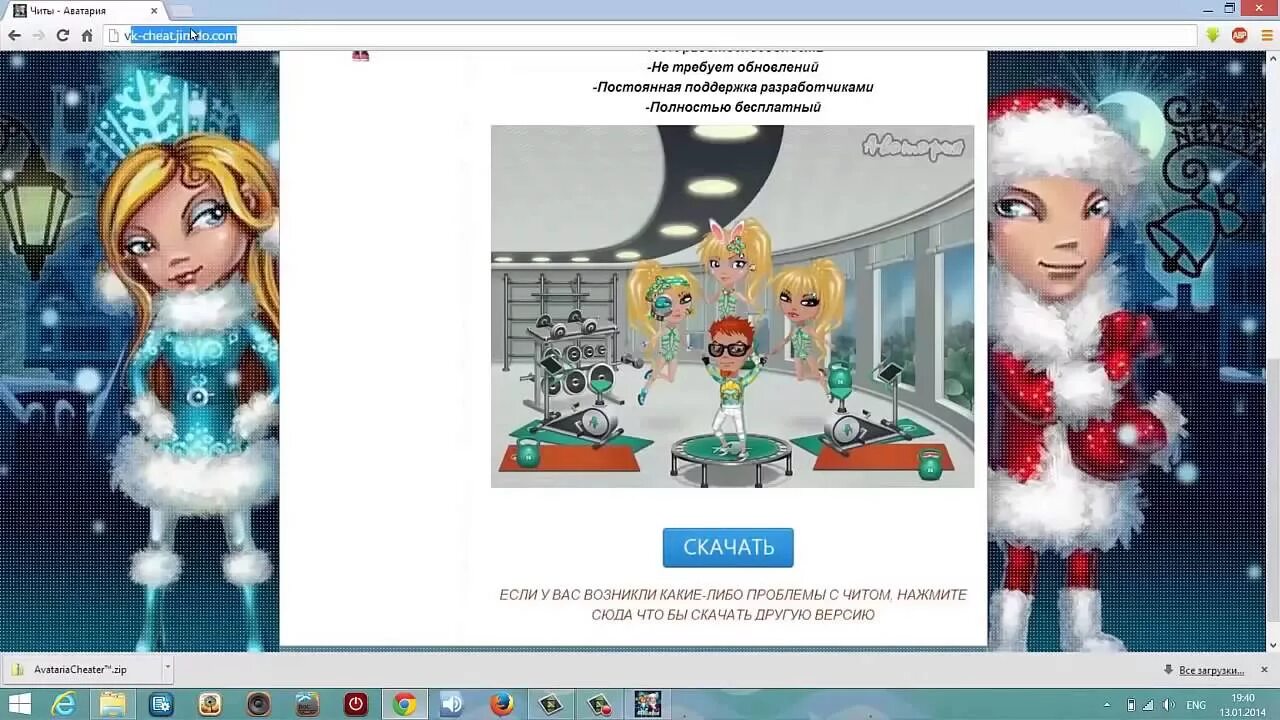The image size is (1280, 720).
Task: Click text -Не требует обновлений
Action: point(732,67)
